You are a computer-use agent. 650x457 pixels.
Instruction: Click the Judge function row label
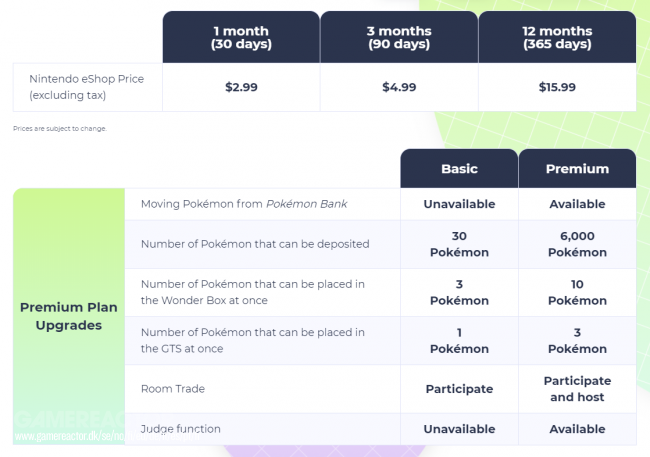point(180,429)
